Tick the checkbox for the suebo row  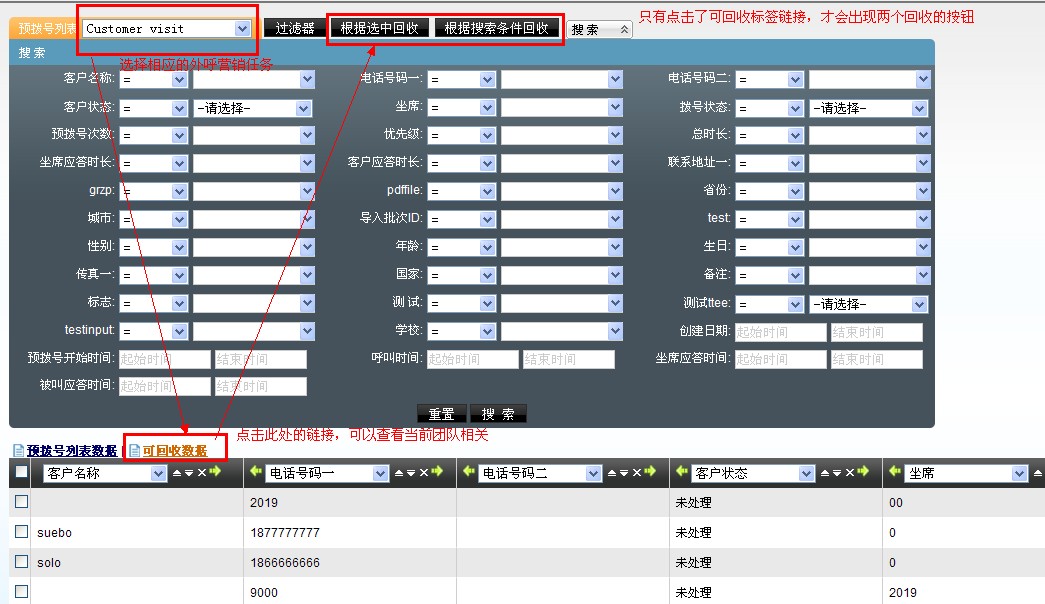point(21,532)
